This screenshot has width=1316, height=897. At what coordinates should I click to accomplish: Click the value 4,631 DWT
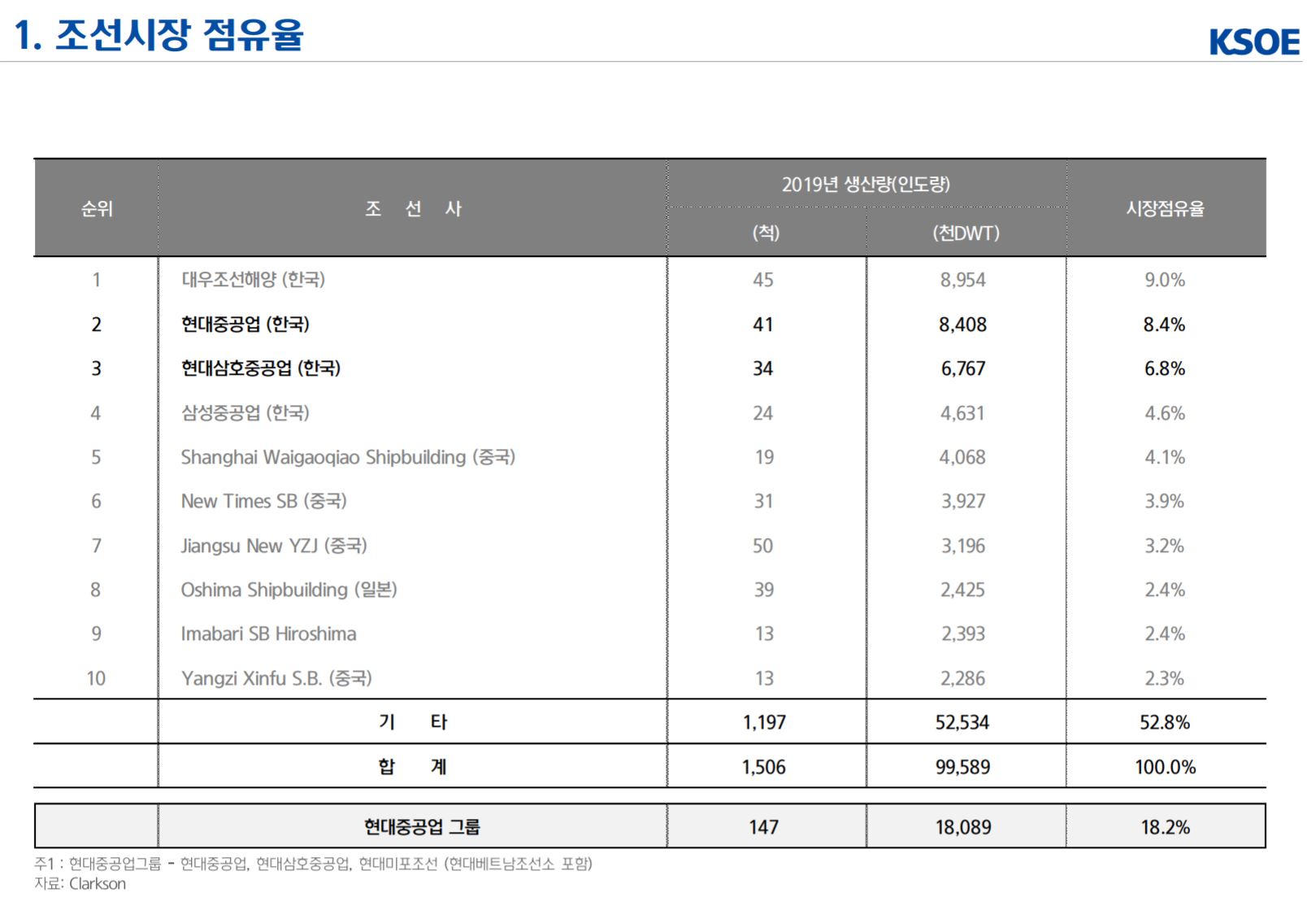coord(963,413)
